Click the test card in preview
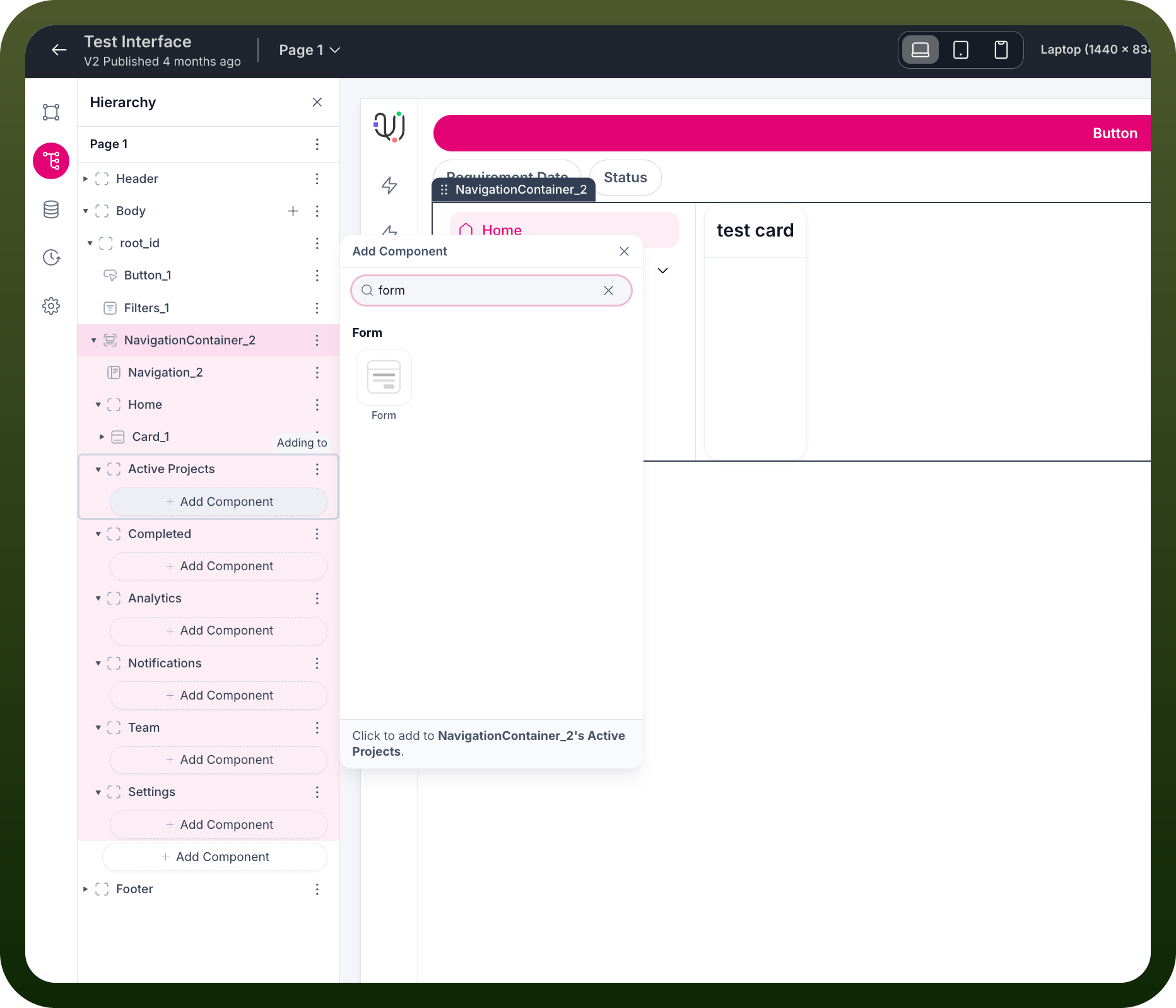 [x=755, y=332]
